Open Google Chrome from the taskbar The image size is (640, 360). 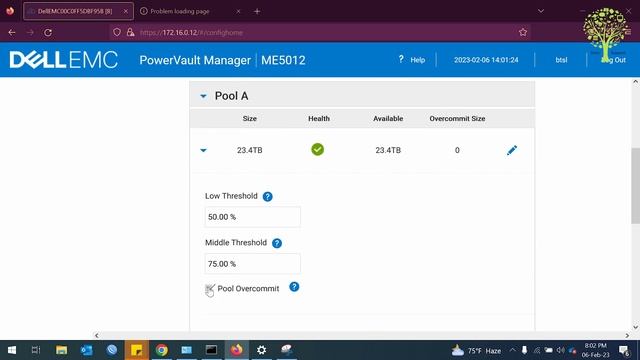162,350
